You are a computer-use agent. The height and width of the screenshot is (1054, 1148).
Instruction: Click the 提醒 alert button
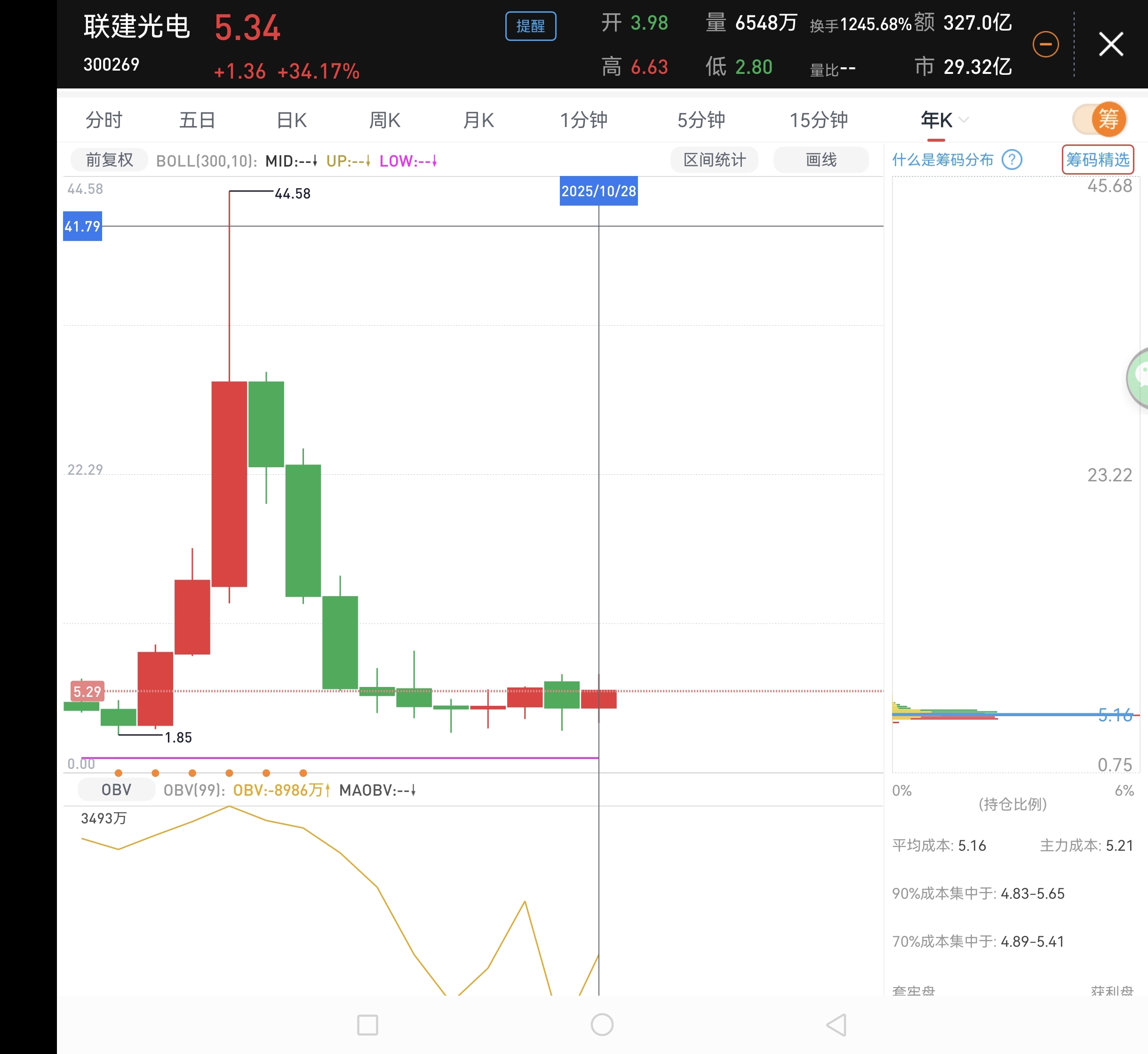pyautogui.click(x=530, y=26)
